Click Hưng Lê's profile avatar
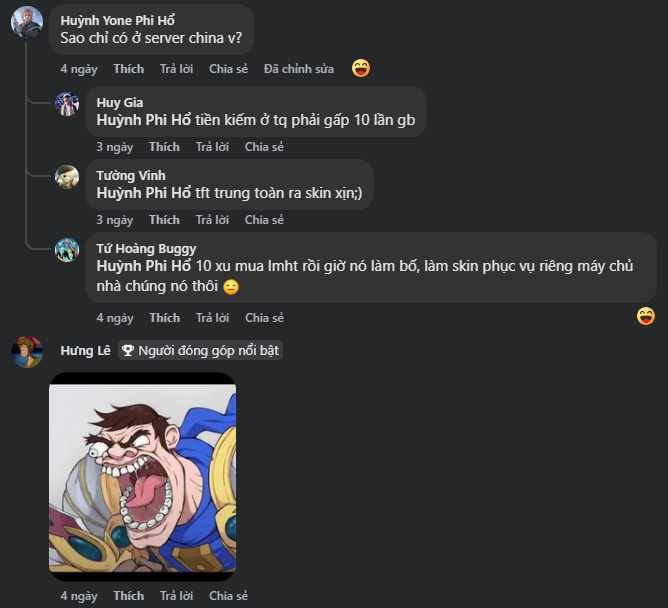The image size is (668, 608). pyautogui.click(x=27, y=352)
